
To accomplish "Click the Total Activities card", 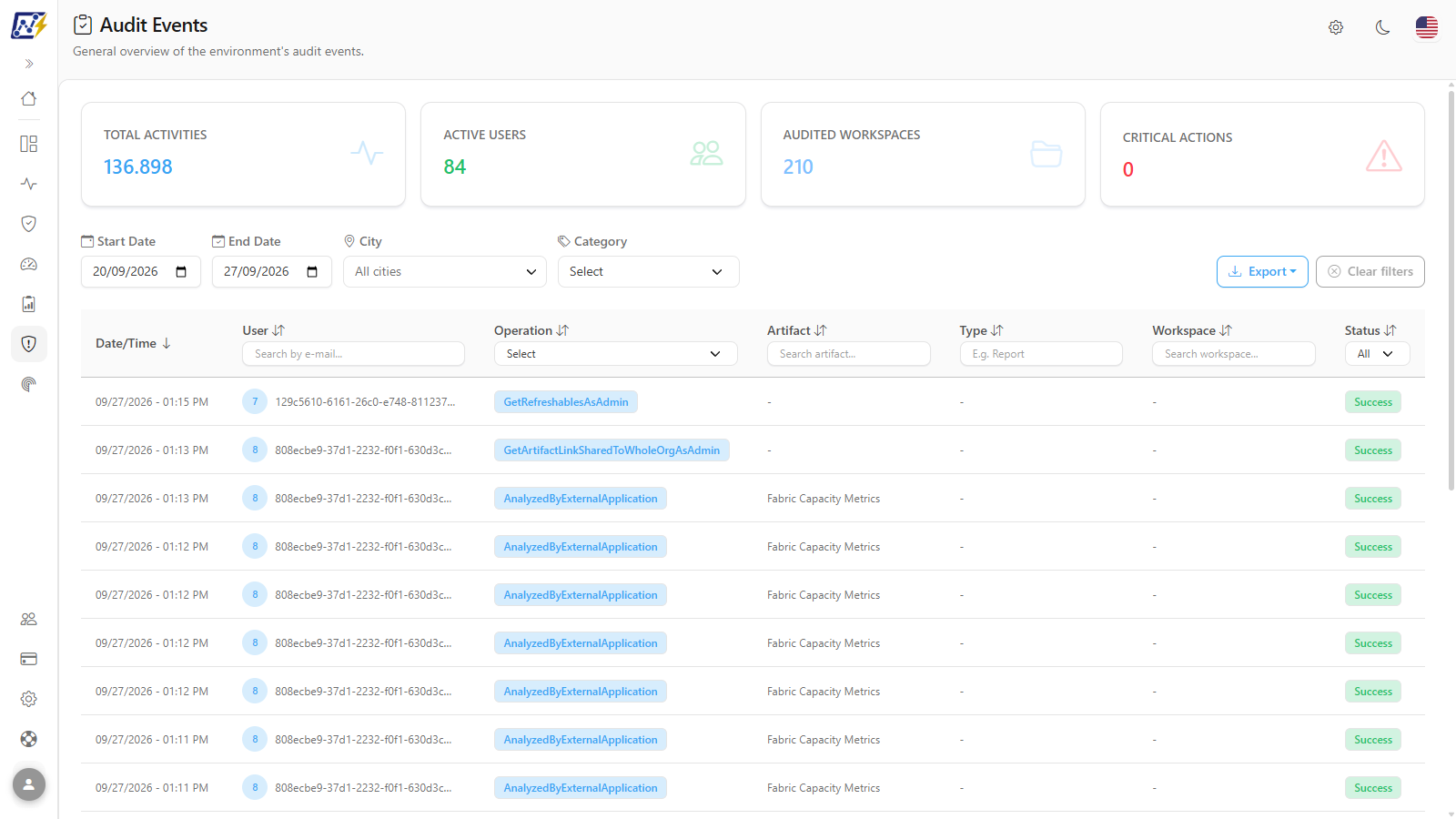I will [243, 154].
